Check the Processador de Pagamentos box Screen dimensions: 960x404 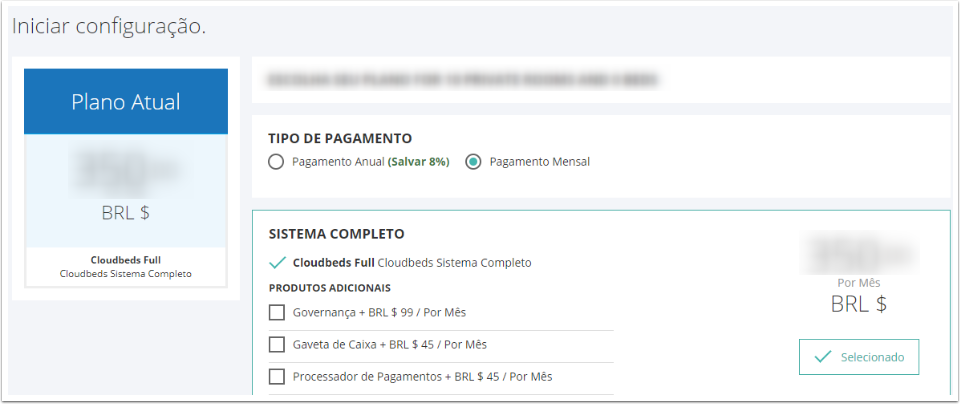coord(277,376)
